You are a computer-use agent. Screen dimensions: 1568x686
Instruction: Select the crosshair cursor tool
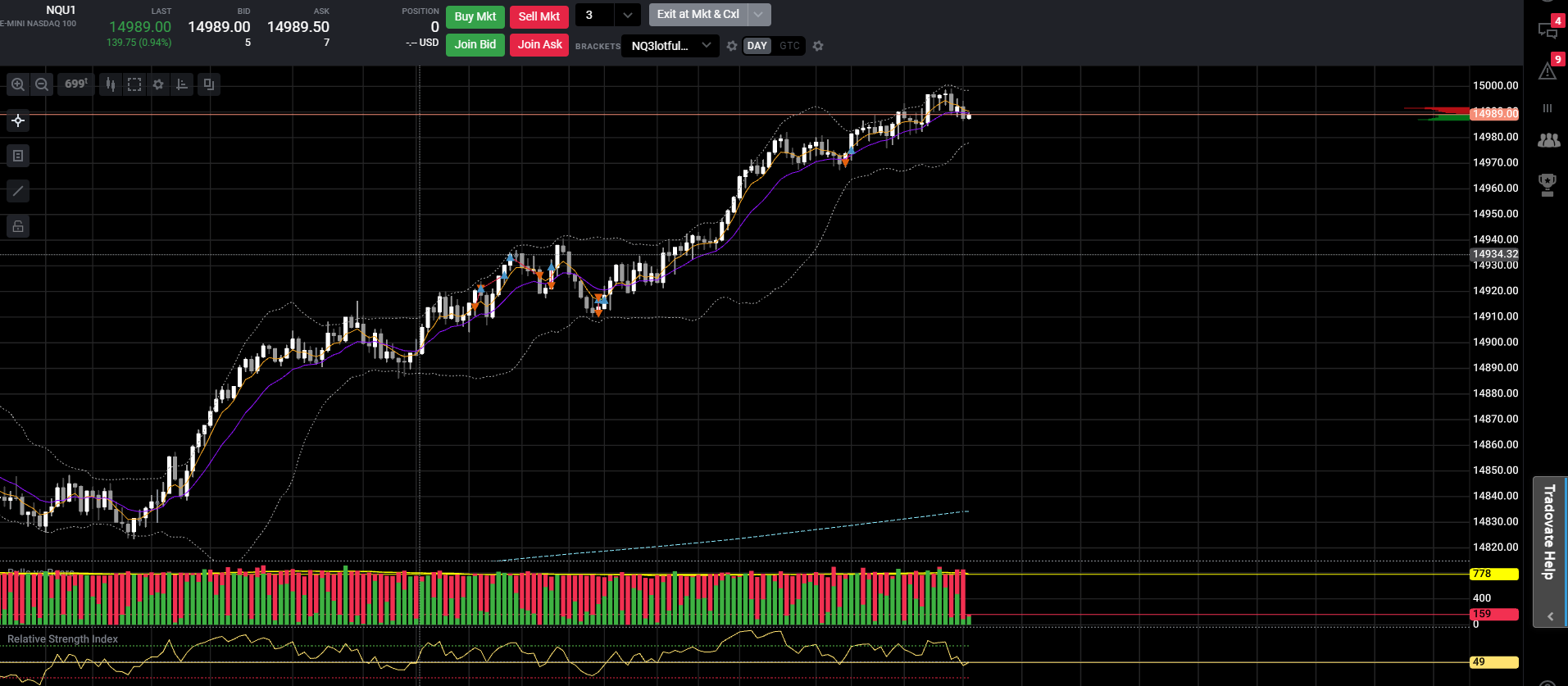(x=18, y=120)
